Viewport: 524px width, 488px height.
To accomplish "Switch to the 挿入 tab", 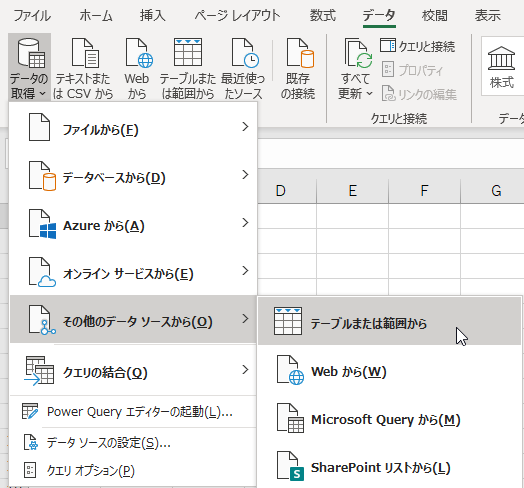I will coord(153,16).
